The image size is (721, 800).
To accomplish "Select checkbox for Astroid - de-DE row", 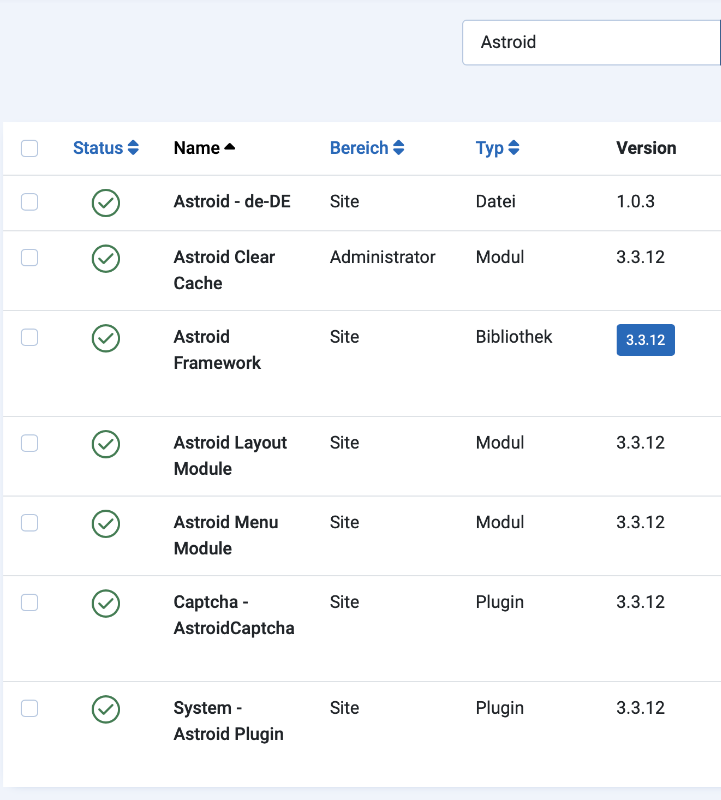I will 30,202.
